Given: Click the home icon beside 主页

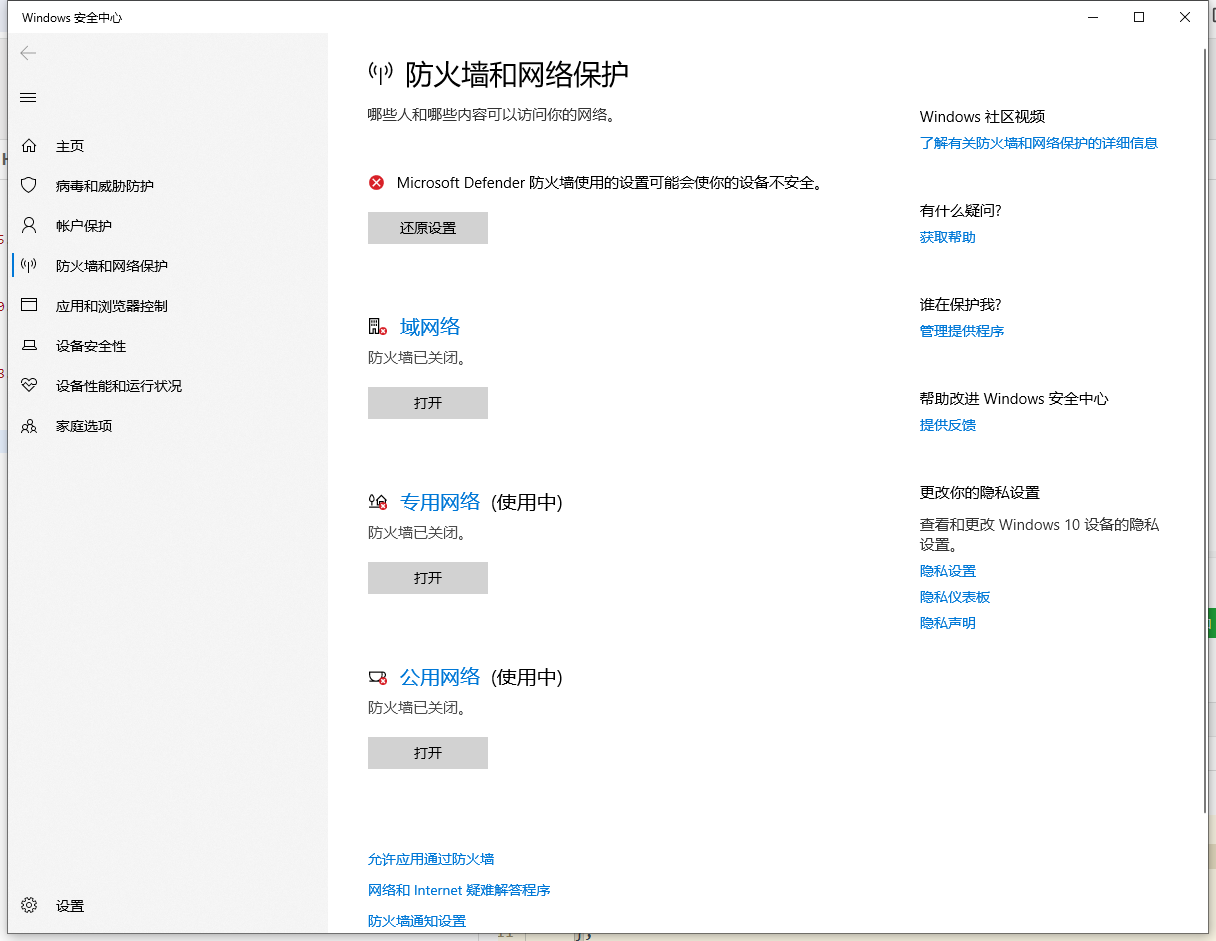Looking at the screenshot, I should [x=29, y=146].
